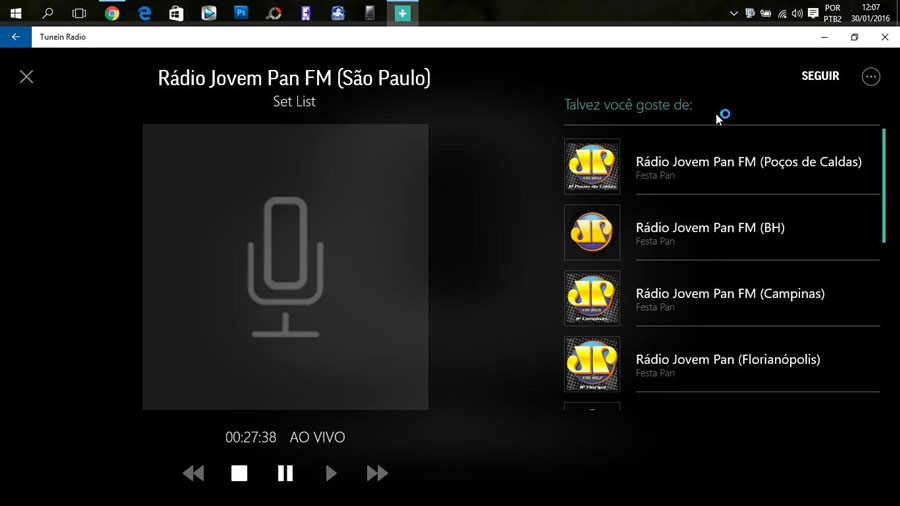Close the TuneIn Radio window
The width and height of the screenshot is (900, 506).
pyautogui.click(x=885, y=37)
